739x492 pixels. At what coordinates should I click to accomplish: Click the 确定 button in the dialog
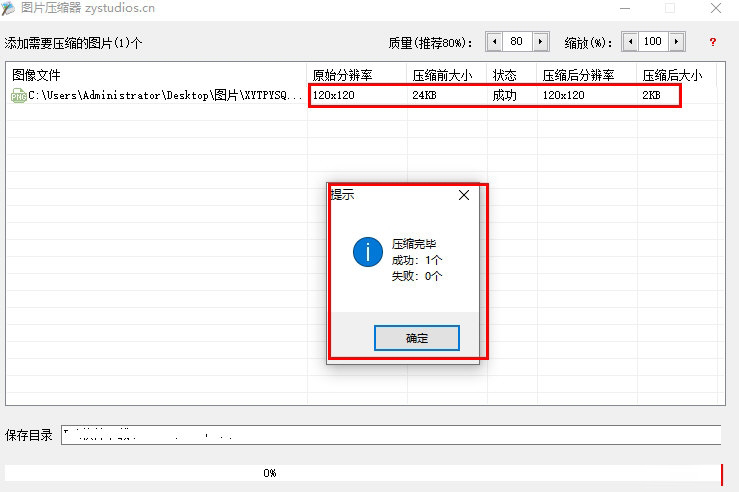tap(417, 338)
